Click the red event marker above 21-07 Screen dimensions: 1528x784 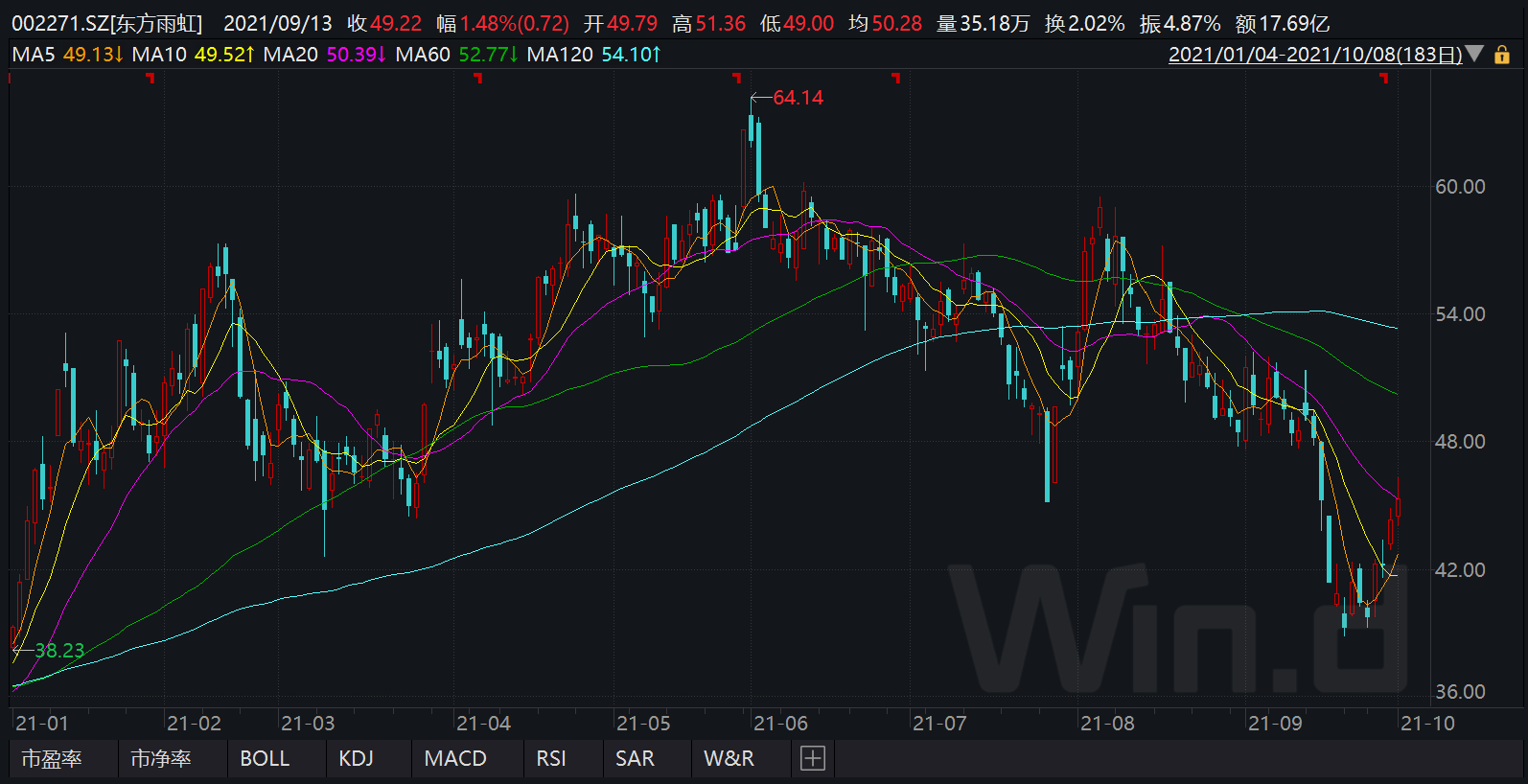pyautogui.click(x=896, y=78)
